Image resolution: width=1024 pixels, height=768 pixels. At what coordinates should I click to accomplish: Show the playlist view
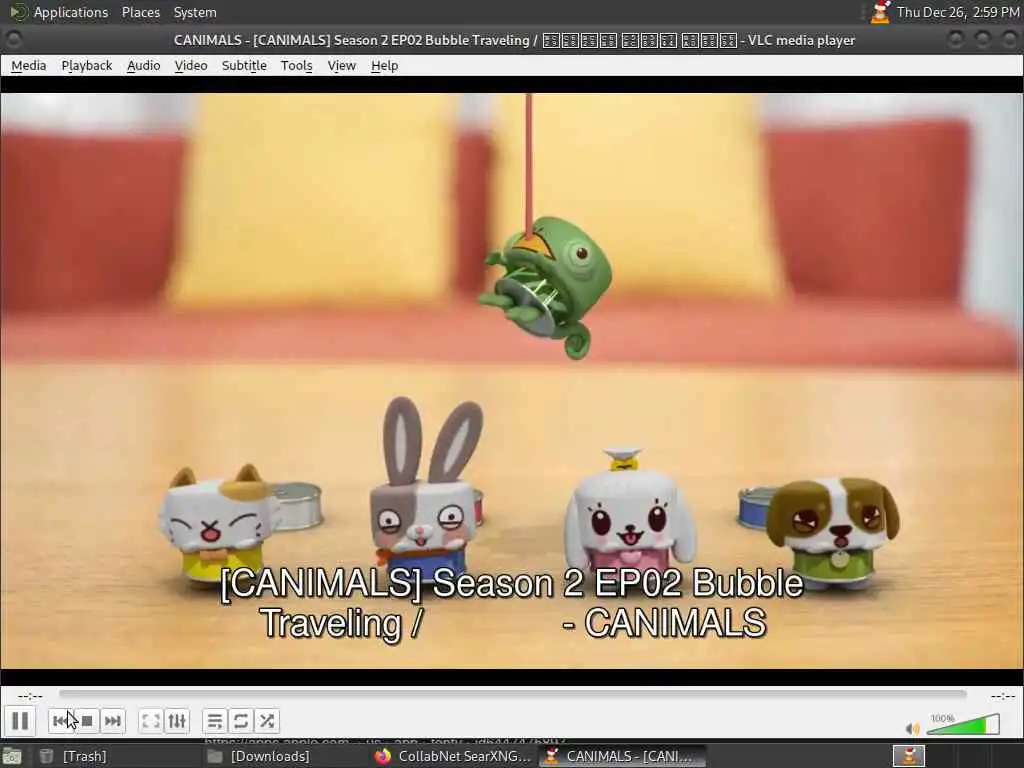tap(215, 721)
